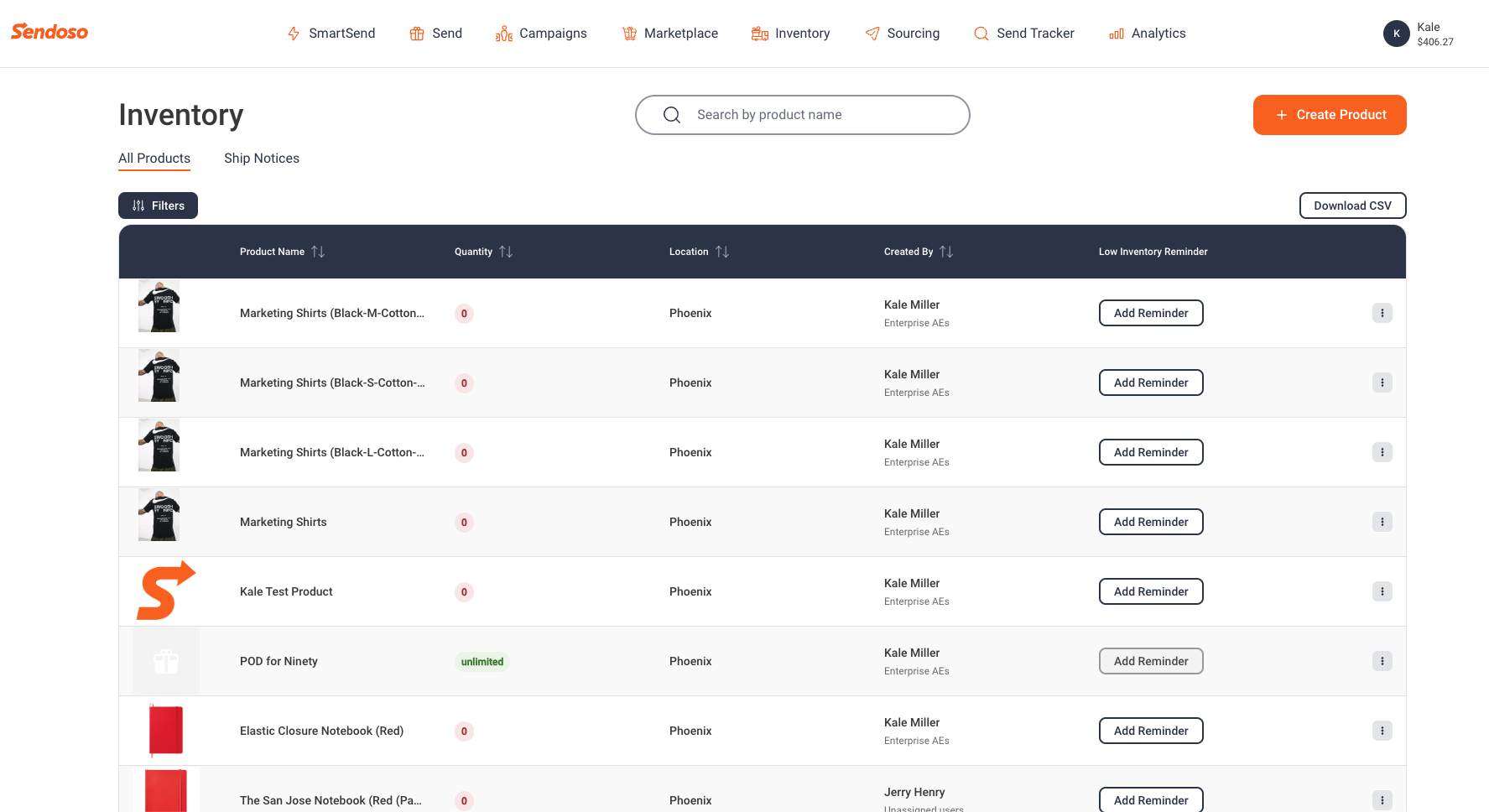Add Reminder for Kale Test Product
This screenshot has width=1489, height=812.
pyautogui.click(x=1151, y=591)
